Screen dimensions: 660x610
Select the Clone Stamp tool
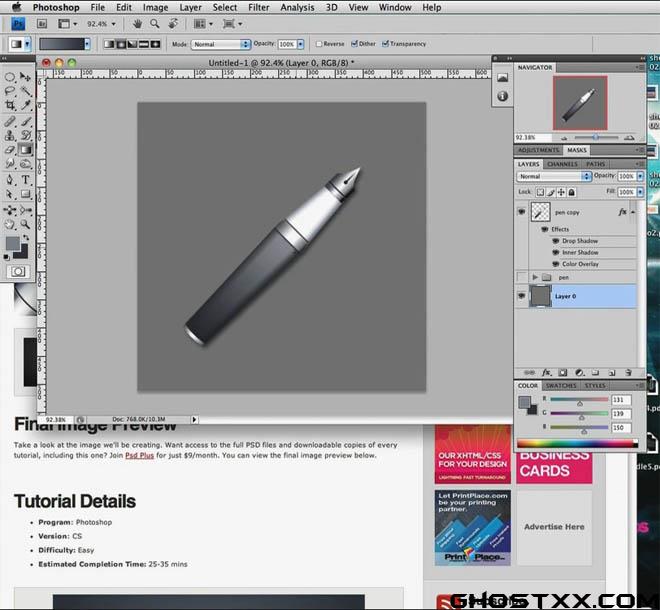pos(10,136)
